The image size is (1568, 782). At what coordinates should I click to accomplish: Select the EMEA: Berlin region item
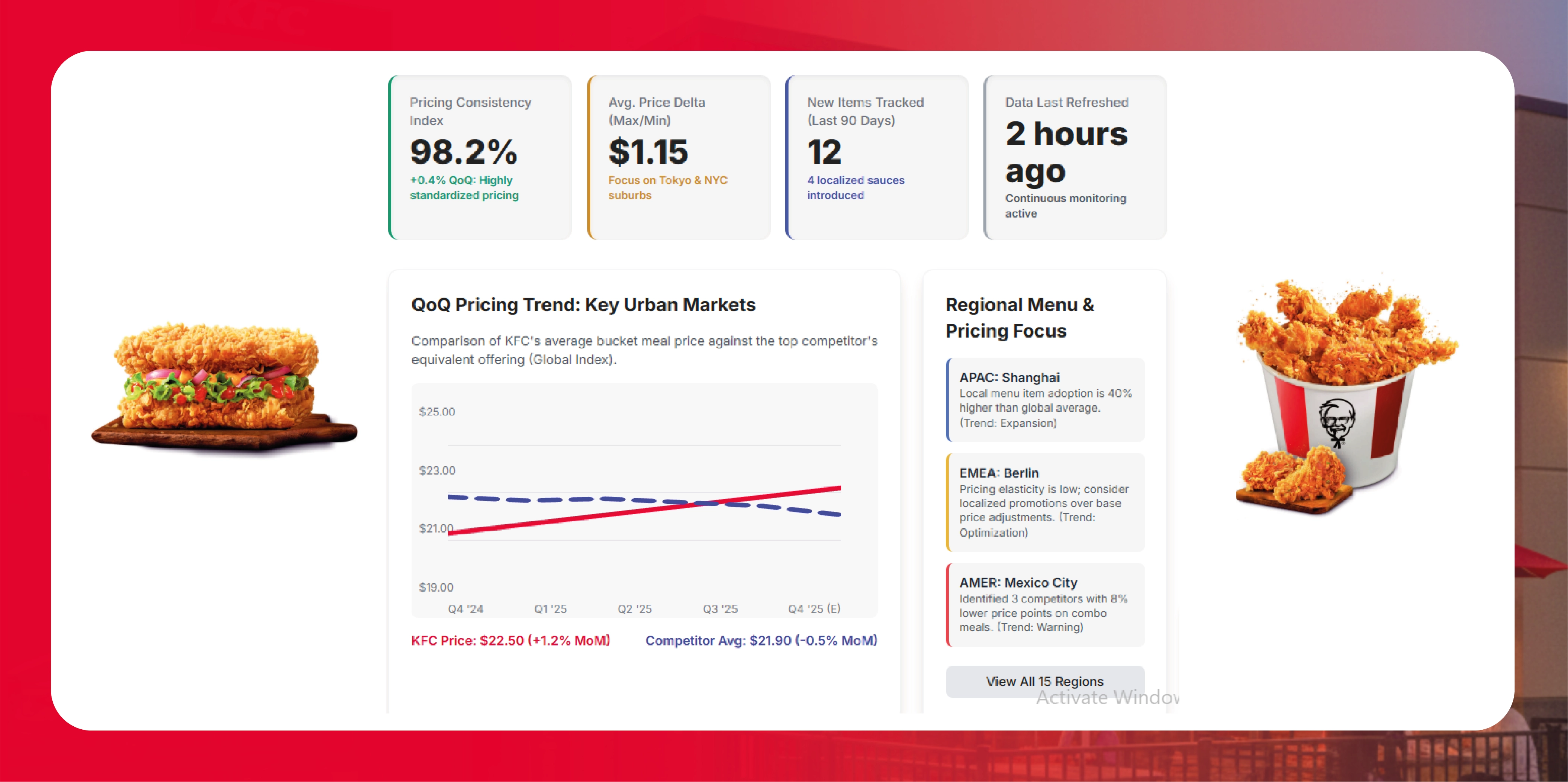1045,502
